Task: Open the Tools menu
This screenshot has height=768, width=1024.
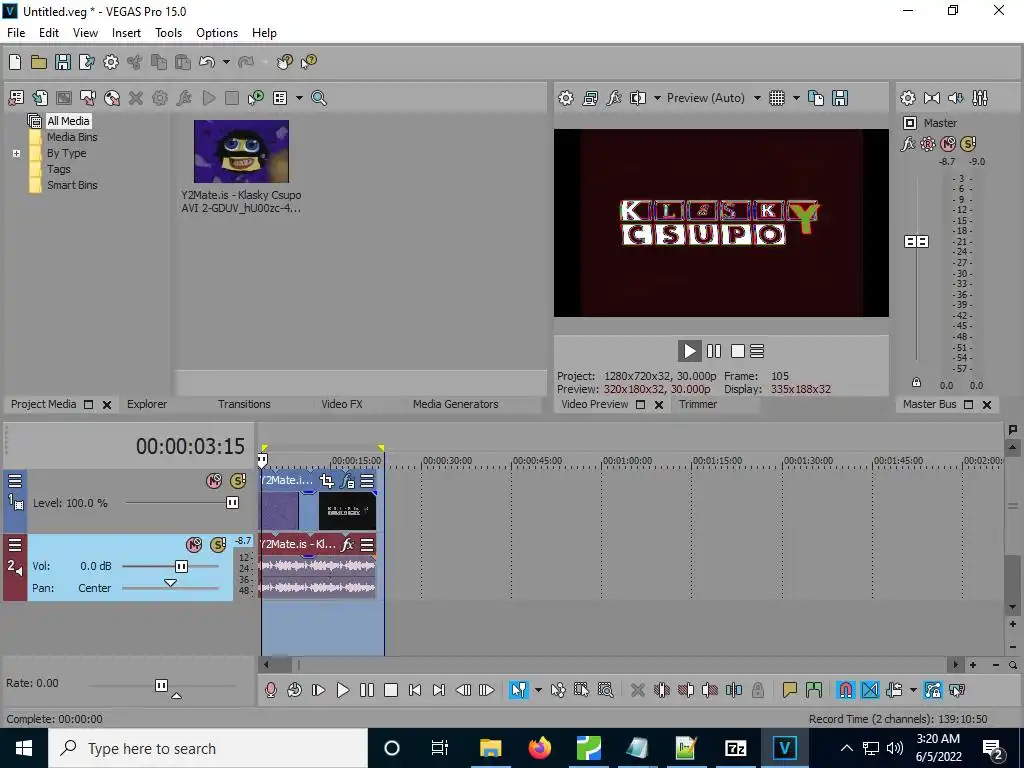Action: 168,33
